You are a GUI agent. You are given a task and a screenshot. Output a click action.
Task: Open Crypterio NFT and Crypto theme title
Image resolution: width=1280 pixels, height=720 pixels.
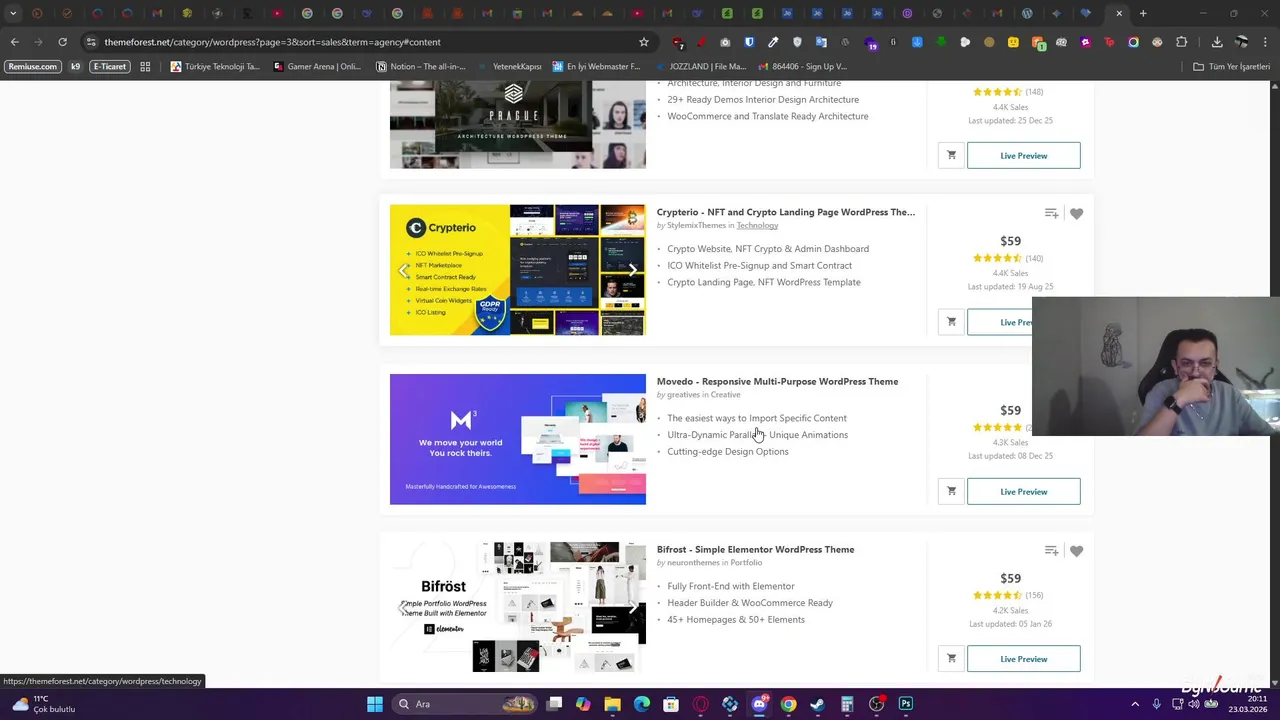pos(786,212)
